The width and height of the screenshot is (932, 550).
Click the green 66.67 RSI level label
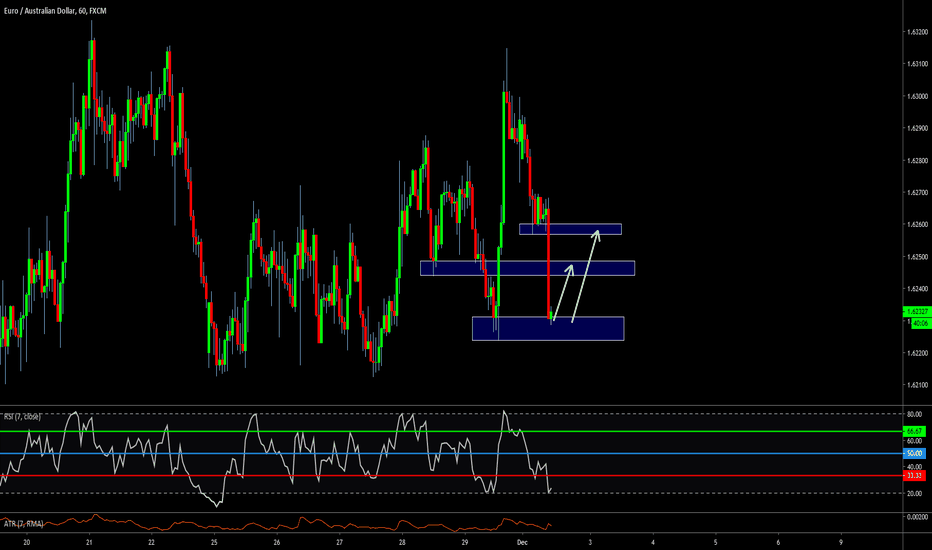[914, 431]
